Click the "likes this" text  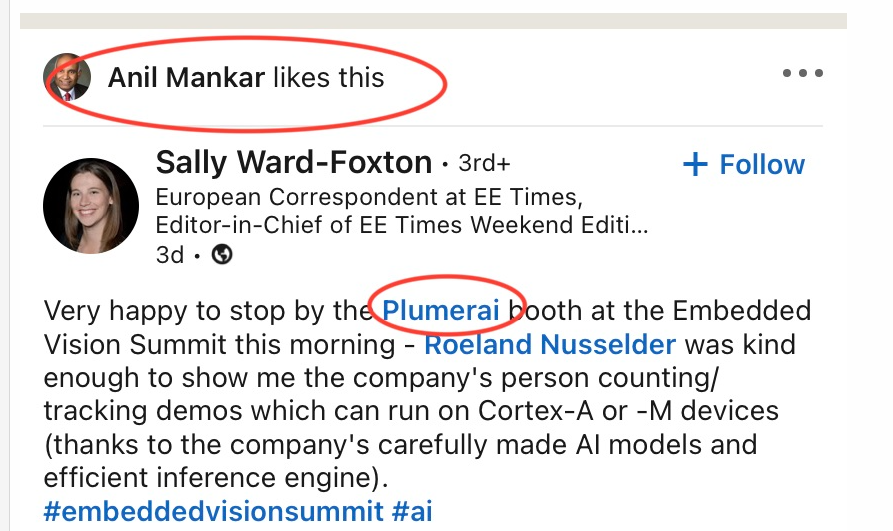click(x=328, y=77)
